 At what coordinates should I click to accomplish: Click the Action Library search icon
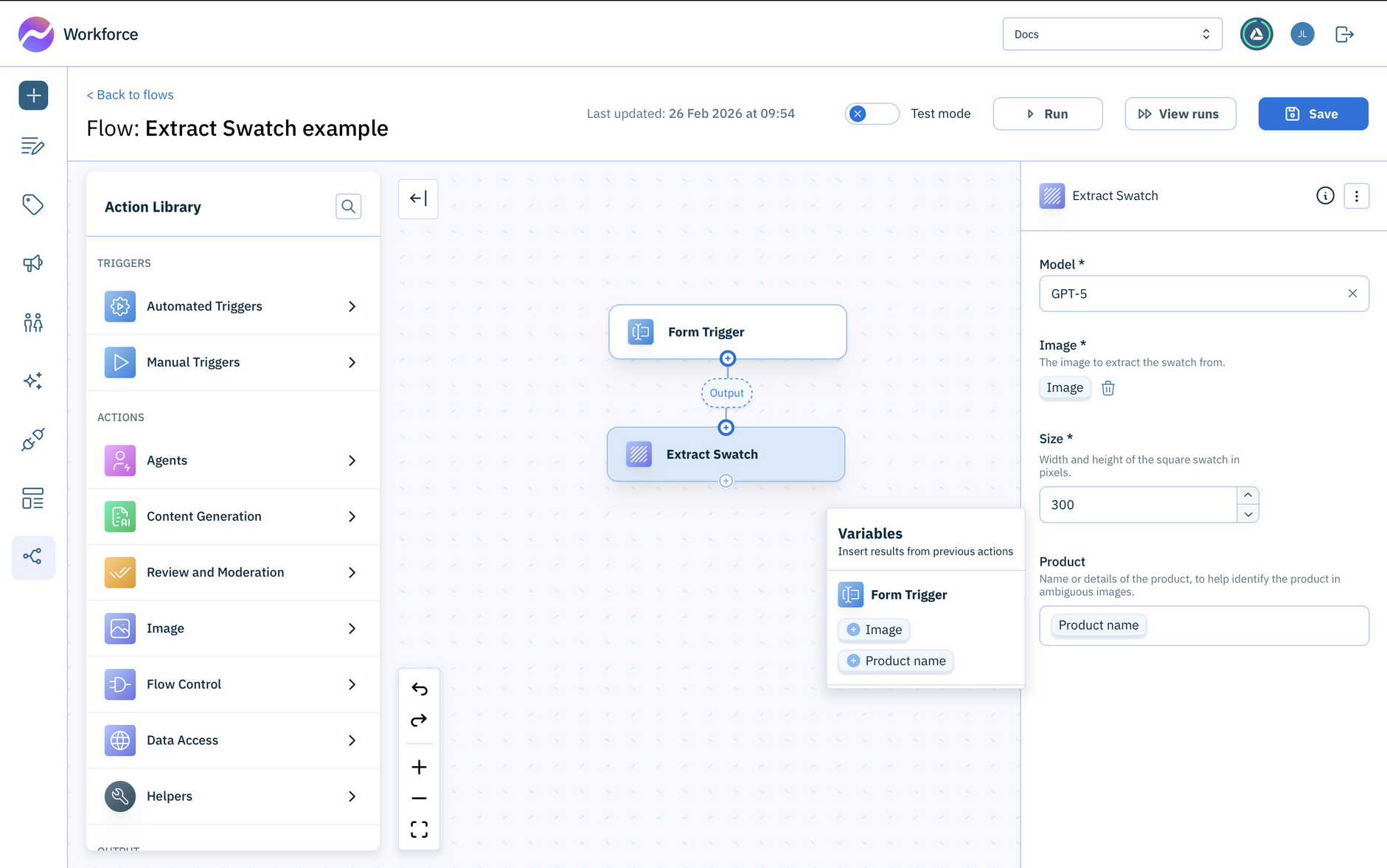348,206
